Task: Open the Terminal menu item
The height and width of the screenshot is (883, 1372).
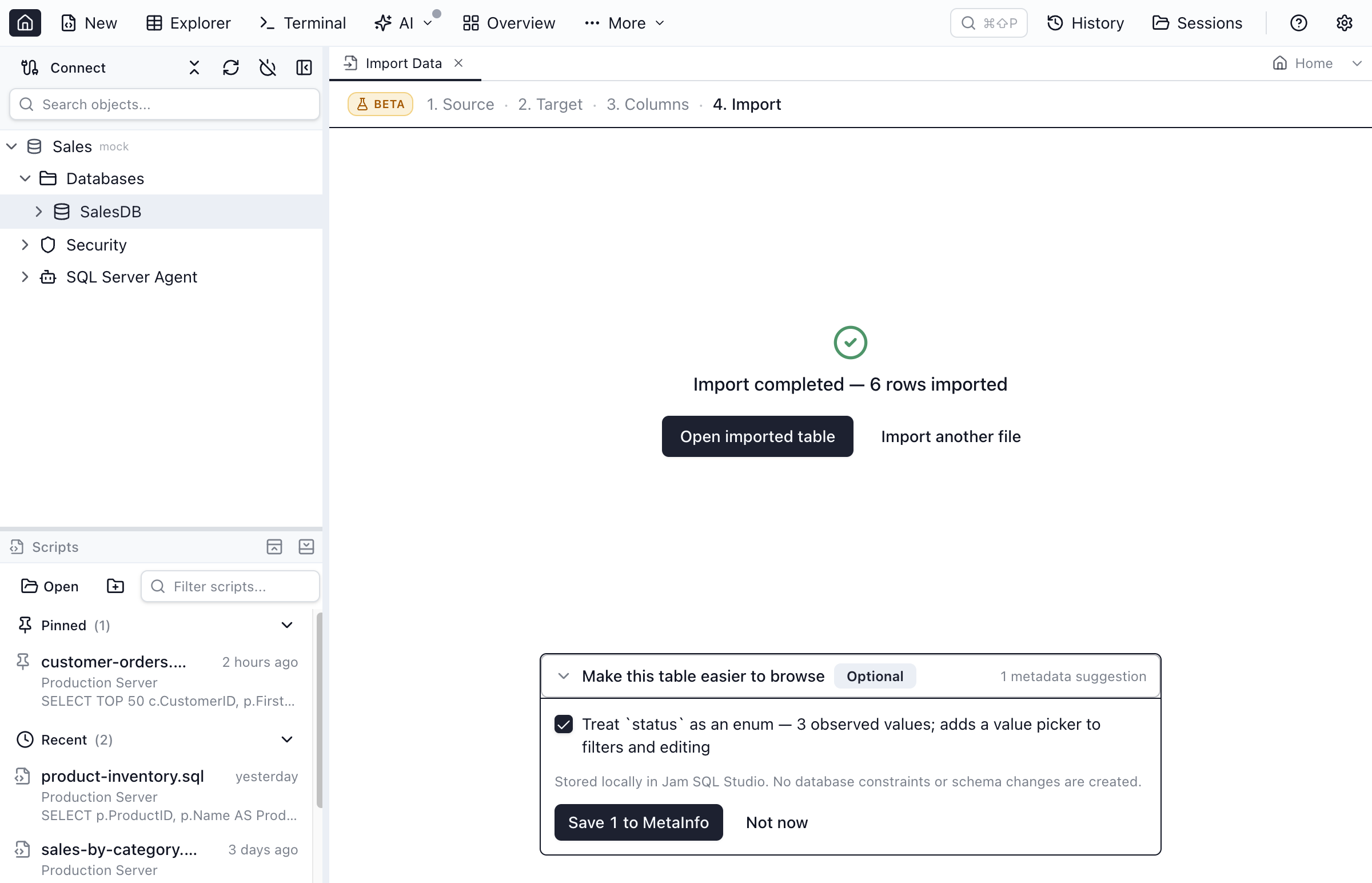Action: click(303, 23)
